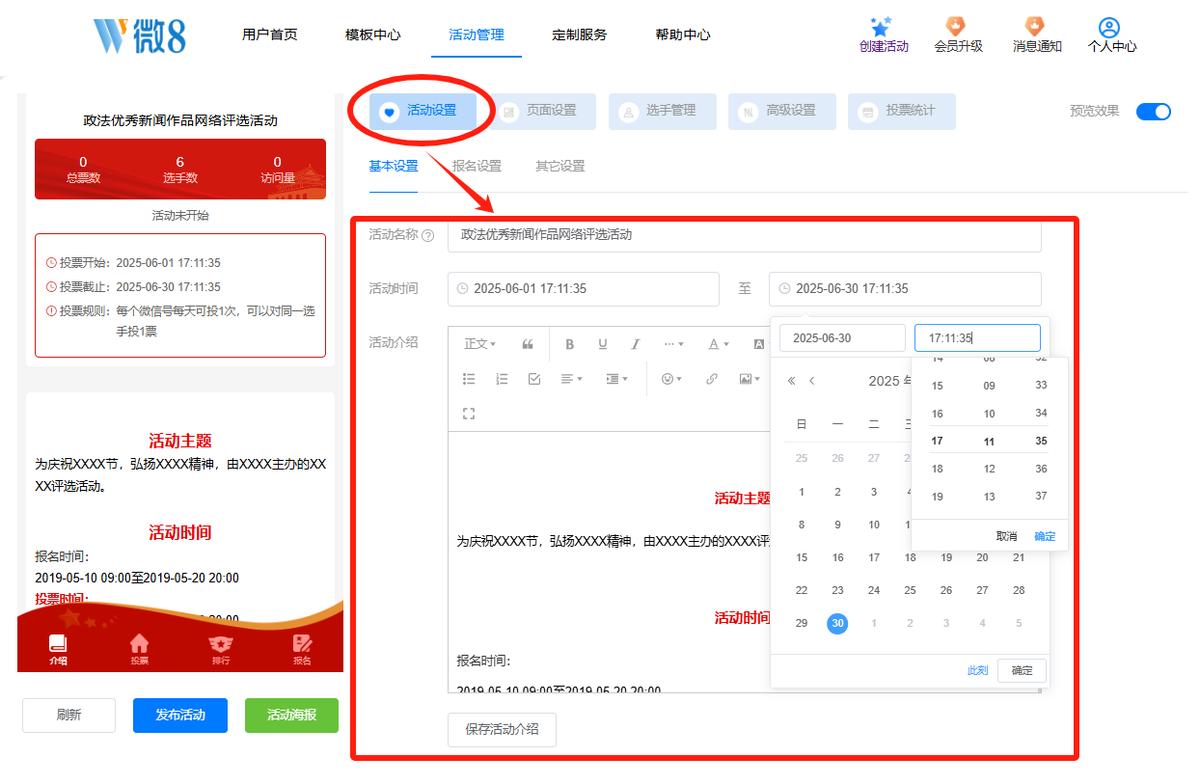Open the 用户首页 menu

(270, 34)
